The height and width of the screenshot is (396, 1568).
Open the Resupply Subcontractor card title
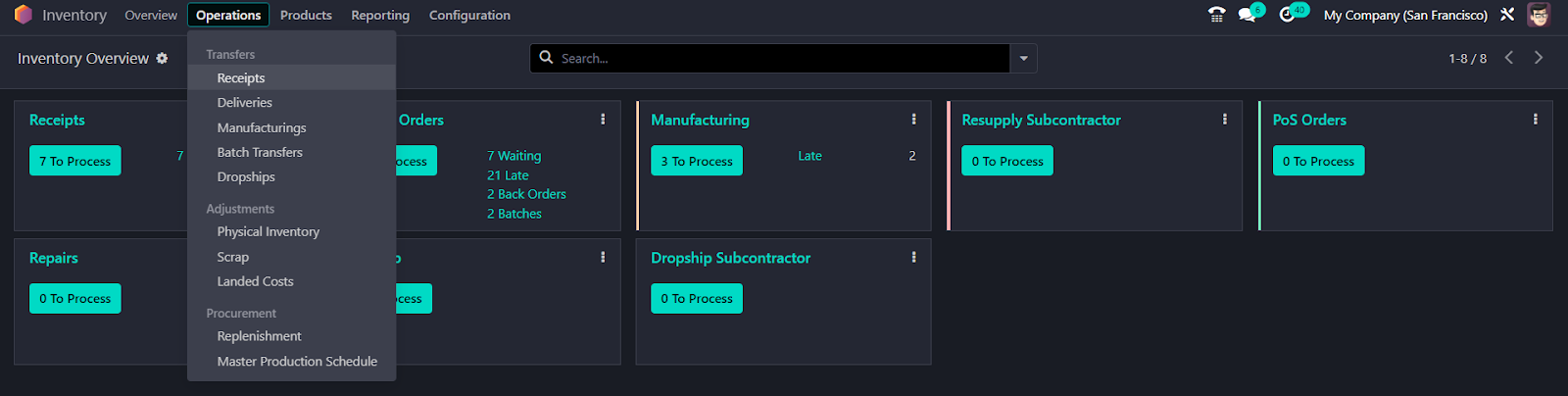[x=1041, y=120]
